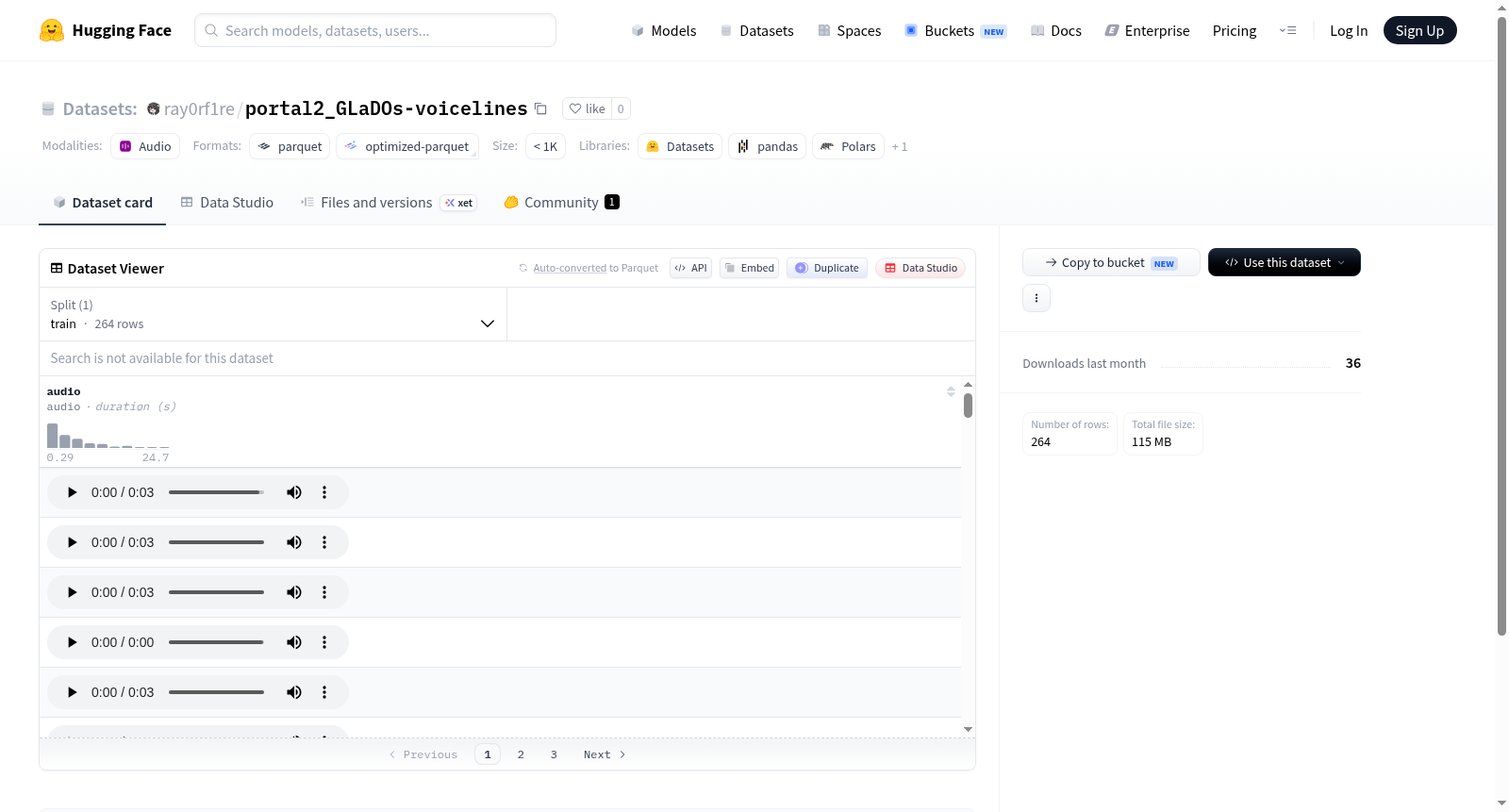Open the main navigation overflow menu icon
Image resolution: width=1509 pixels, height=812 pixels.
(1287, 30)
